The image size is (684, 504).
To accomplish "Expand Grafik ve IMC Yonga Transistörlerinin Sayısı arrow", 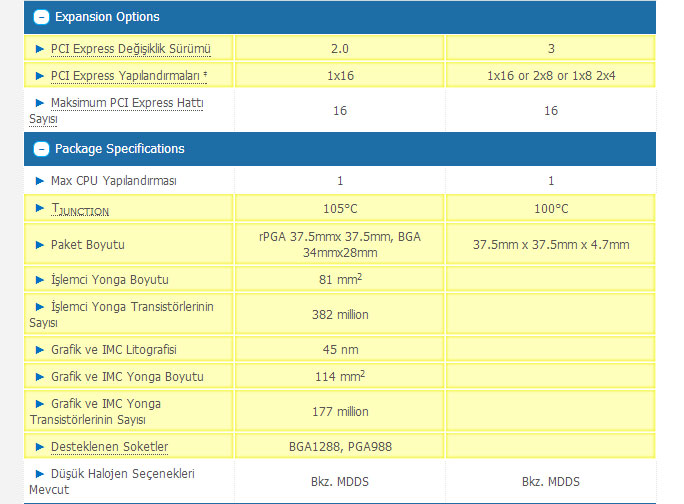I will [40, 404].
